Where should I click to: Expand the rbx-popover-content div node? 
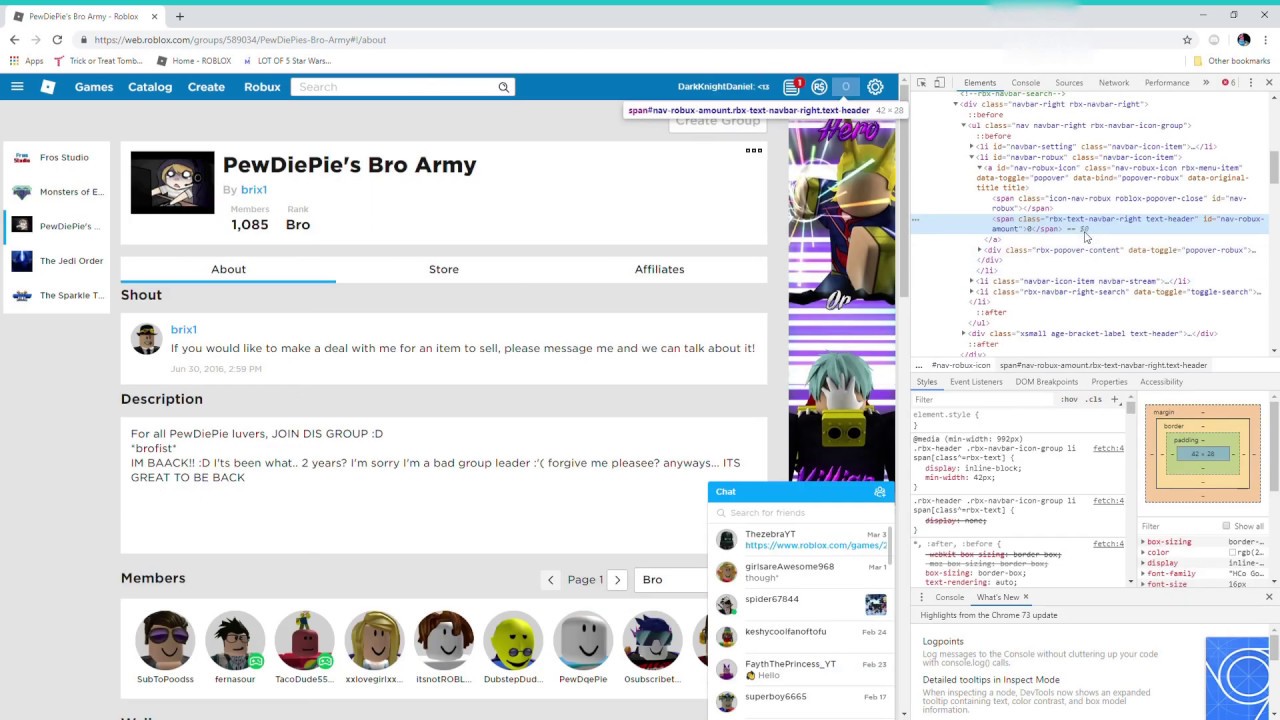980,250
